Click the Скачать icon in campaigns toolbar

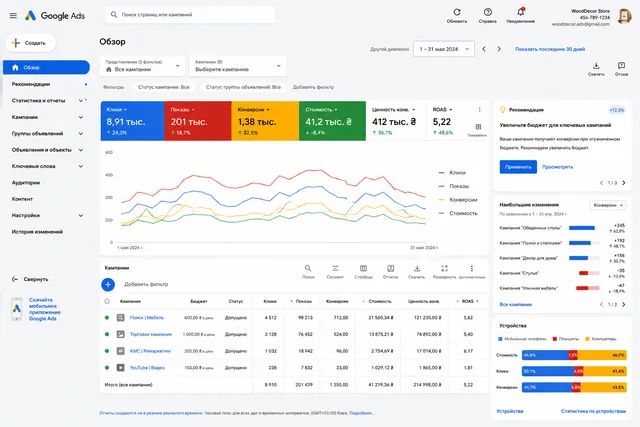417,268
